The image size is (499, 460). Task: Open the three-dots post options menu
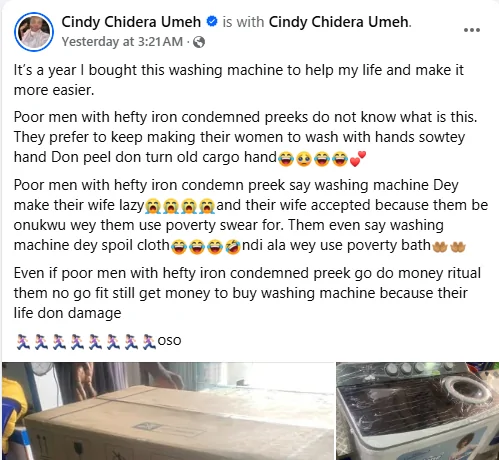click(x=472, y=30)
